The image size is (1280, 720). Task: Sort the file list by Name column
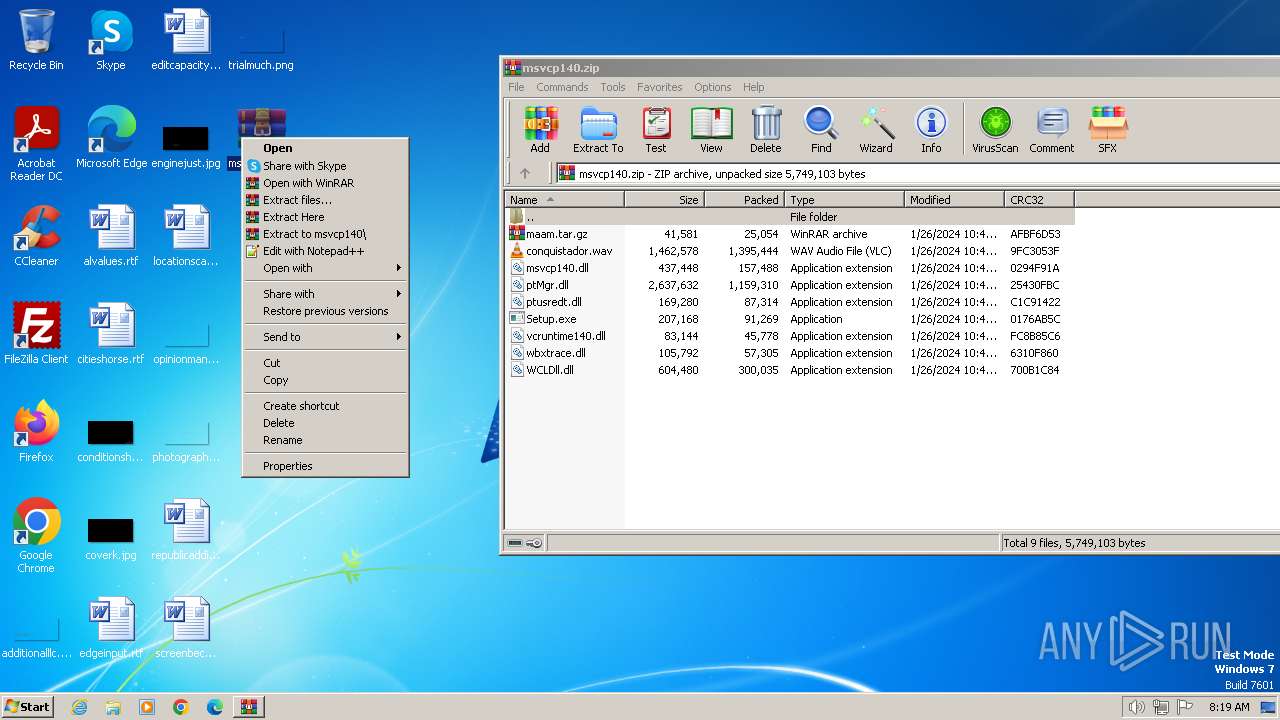[x=564, y=200]
